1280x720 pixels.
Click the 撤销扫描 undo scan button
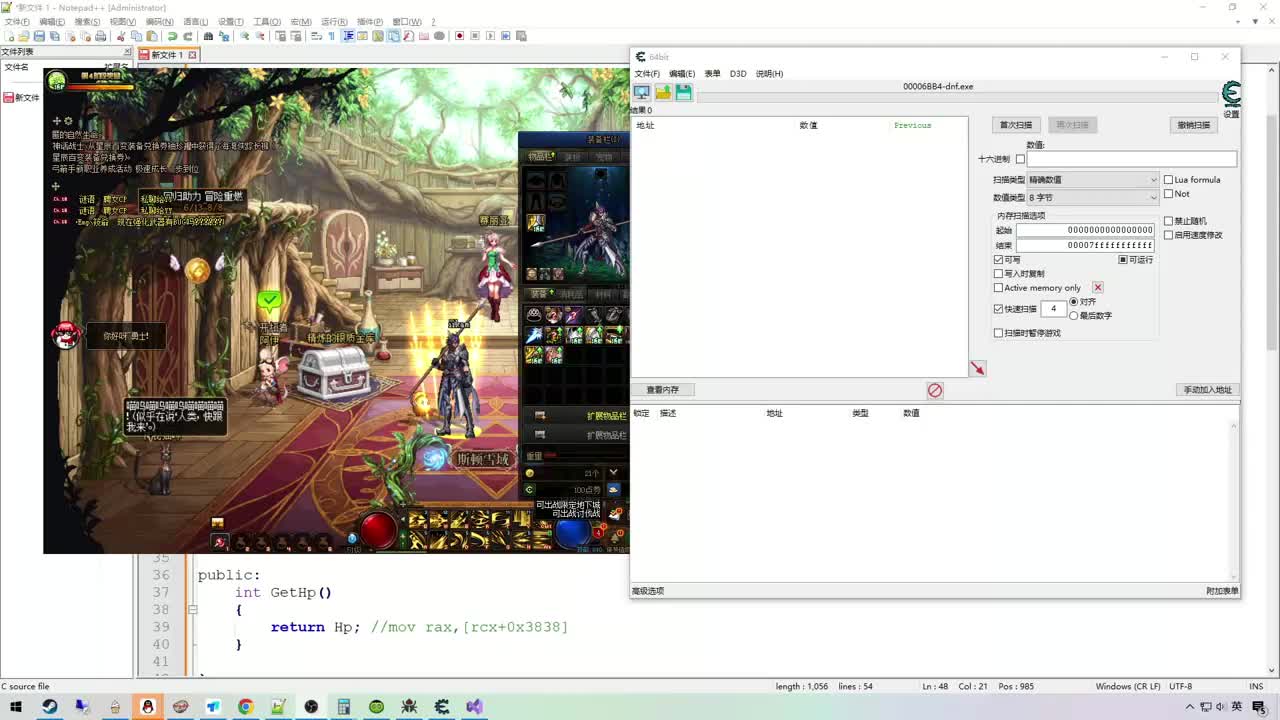click(1193, 125)
